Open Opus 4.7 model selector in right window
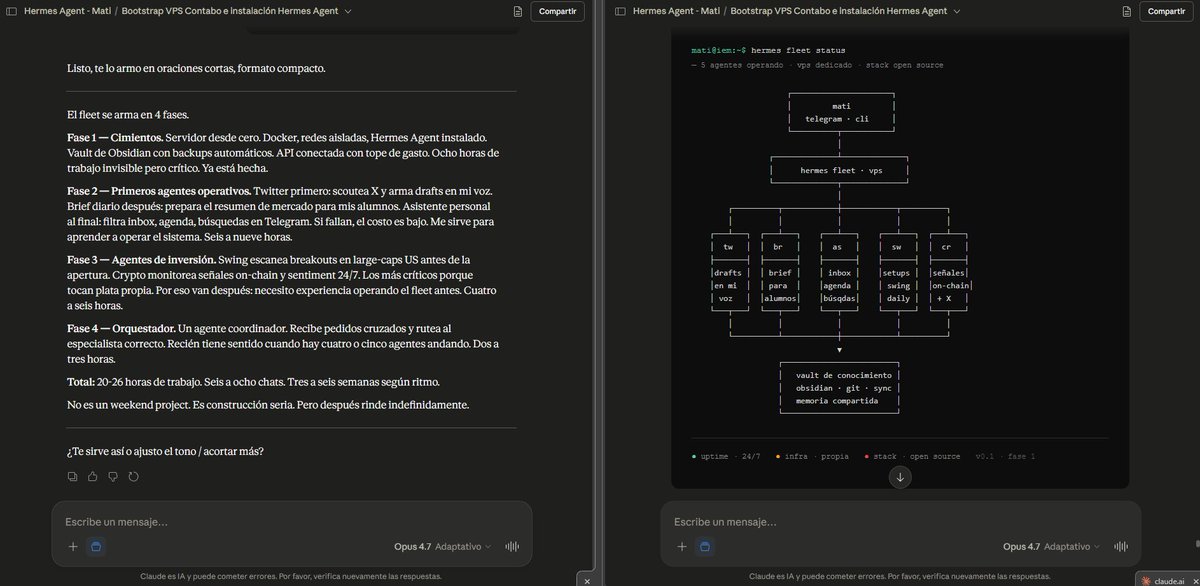This screenshot has height=586, width=1200. point(1052,546)
